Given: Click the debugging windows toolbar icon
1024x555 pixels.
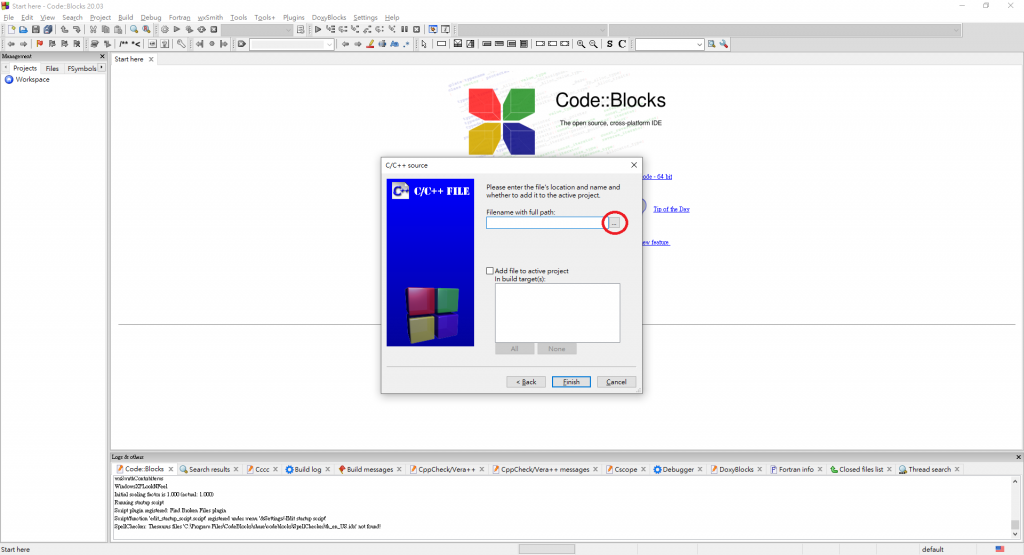Looking at the screenshot, I should click(x=433, y=29).
